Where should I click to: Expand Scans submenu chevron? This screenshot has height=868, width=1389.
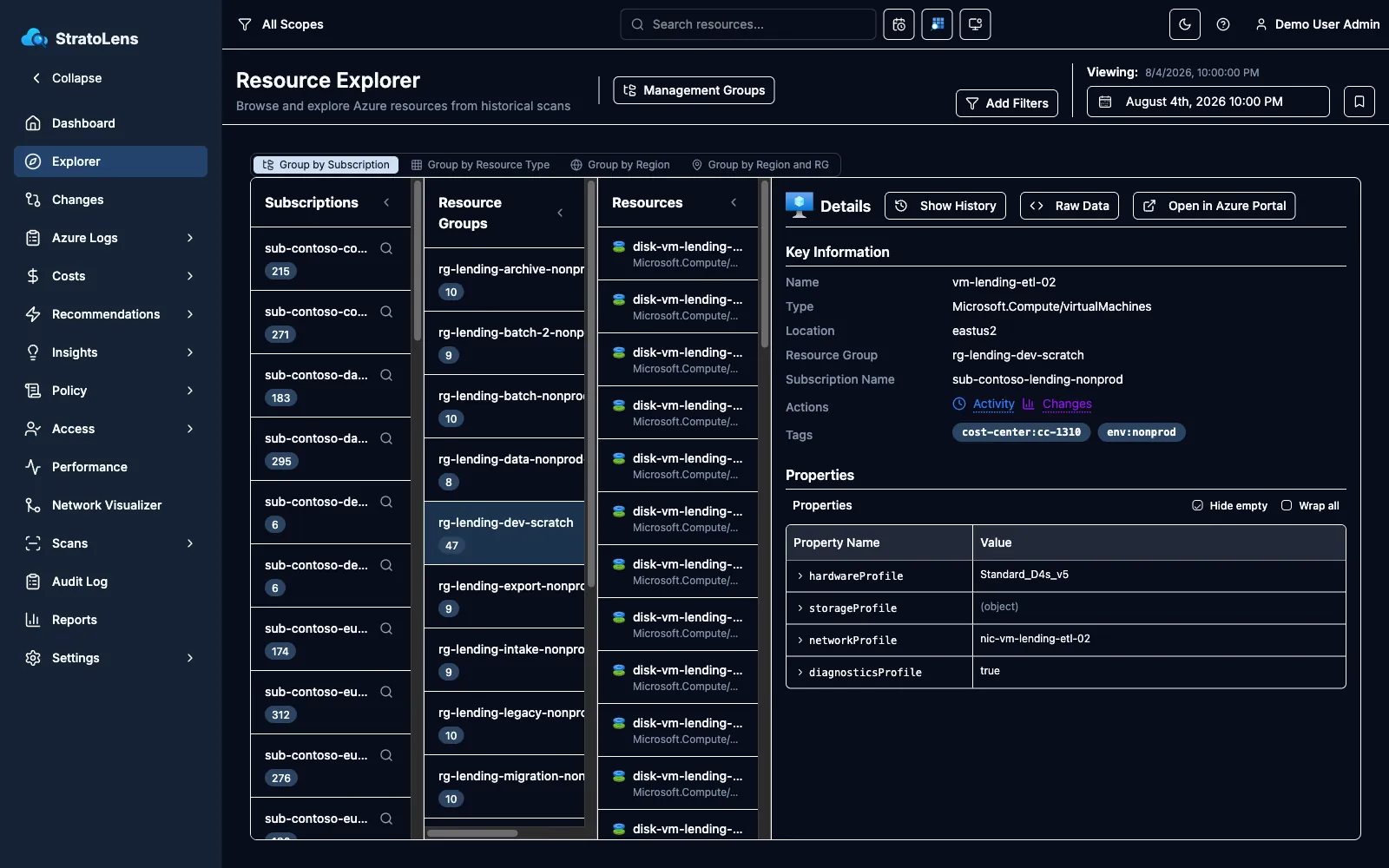coord(190,543)
